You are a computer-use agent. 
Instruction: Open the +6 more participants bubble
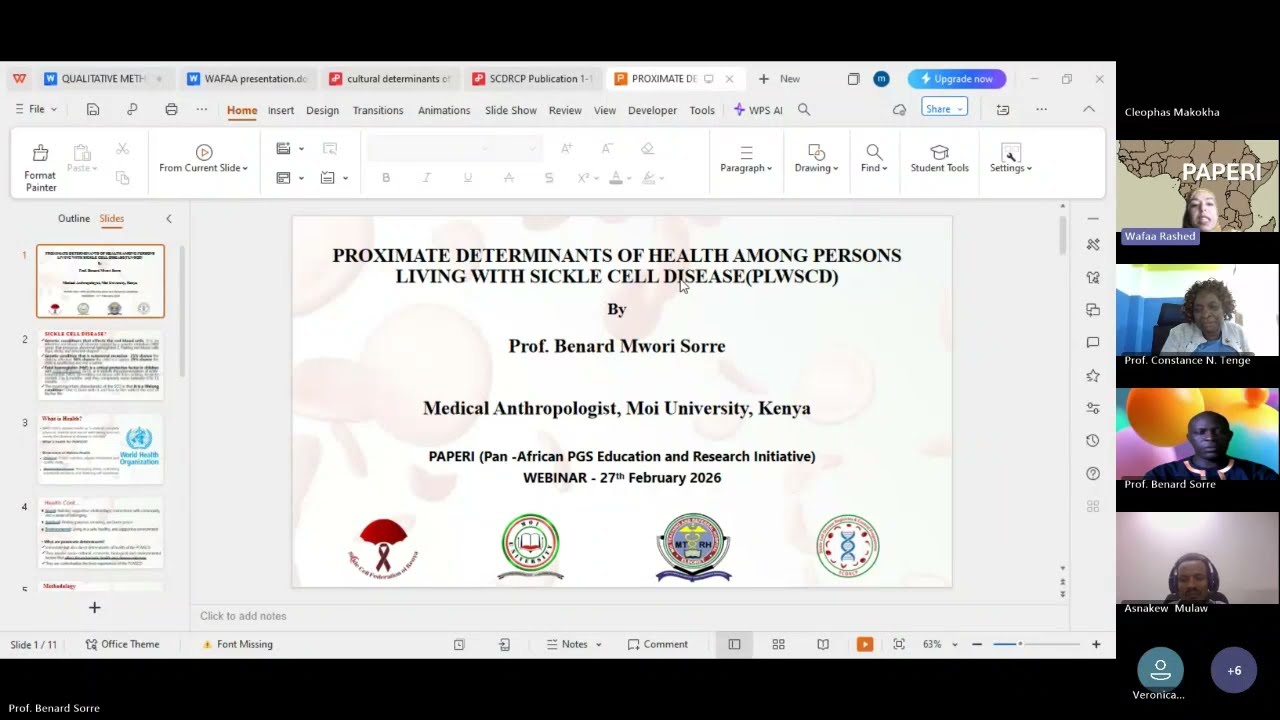point(1234,671)
